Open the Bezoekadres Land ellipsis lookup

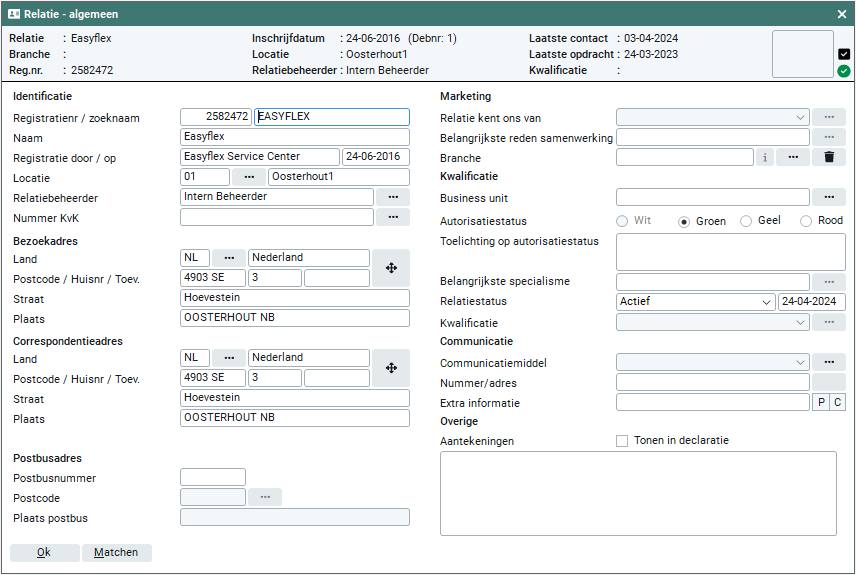click(229, 258)
